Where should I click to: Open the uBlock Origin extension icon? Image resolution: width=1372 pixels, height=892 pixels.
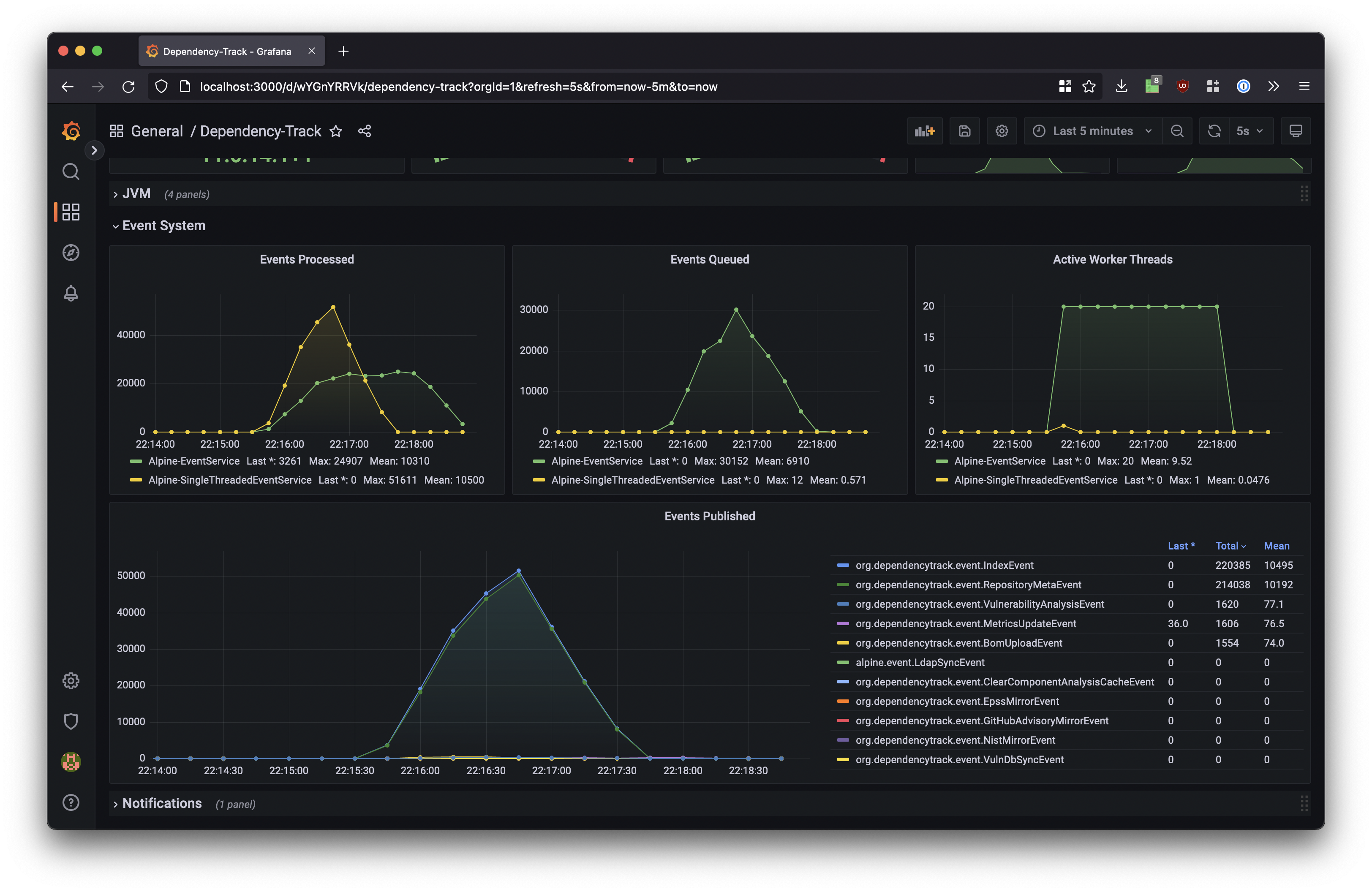1182,87
